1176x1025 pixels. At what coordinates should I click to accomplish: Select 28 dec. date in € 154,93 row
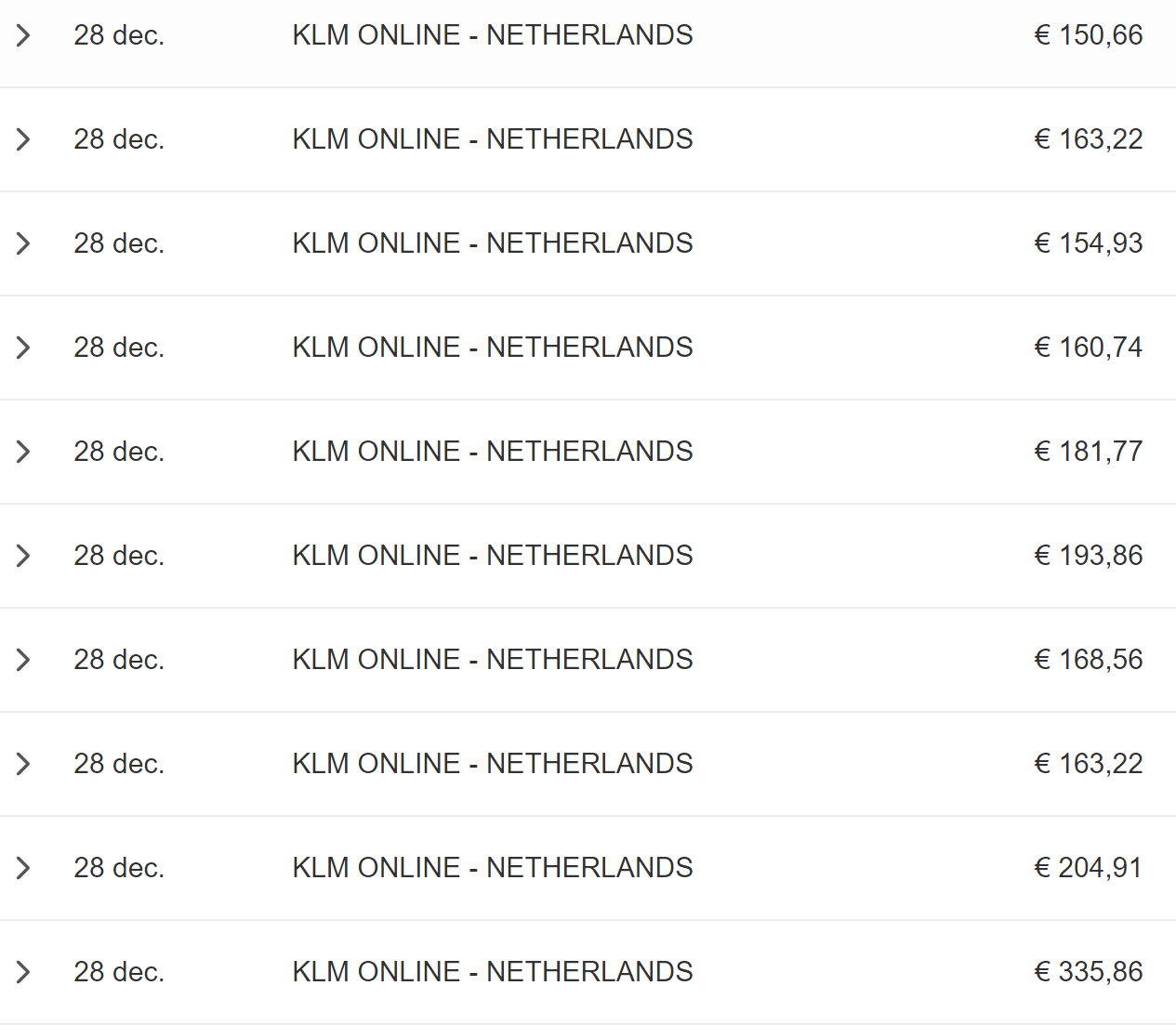(x=119, y=243)
